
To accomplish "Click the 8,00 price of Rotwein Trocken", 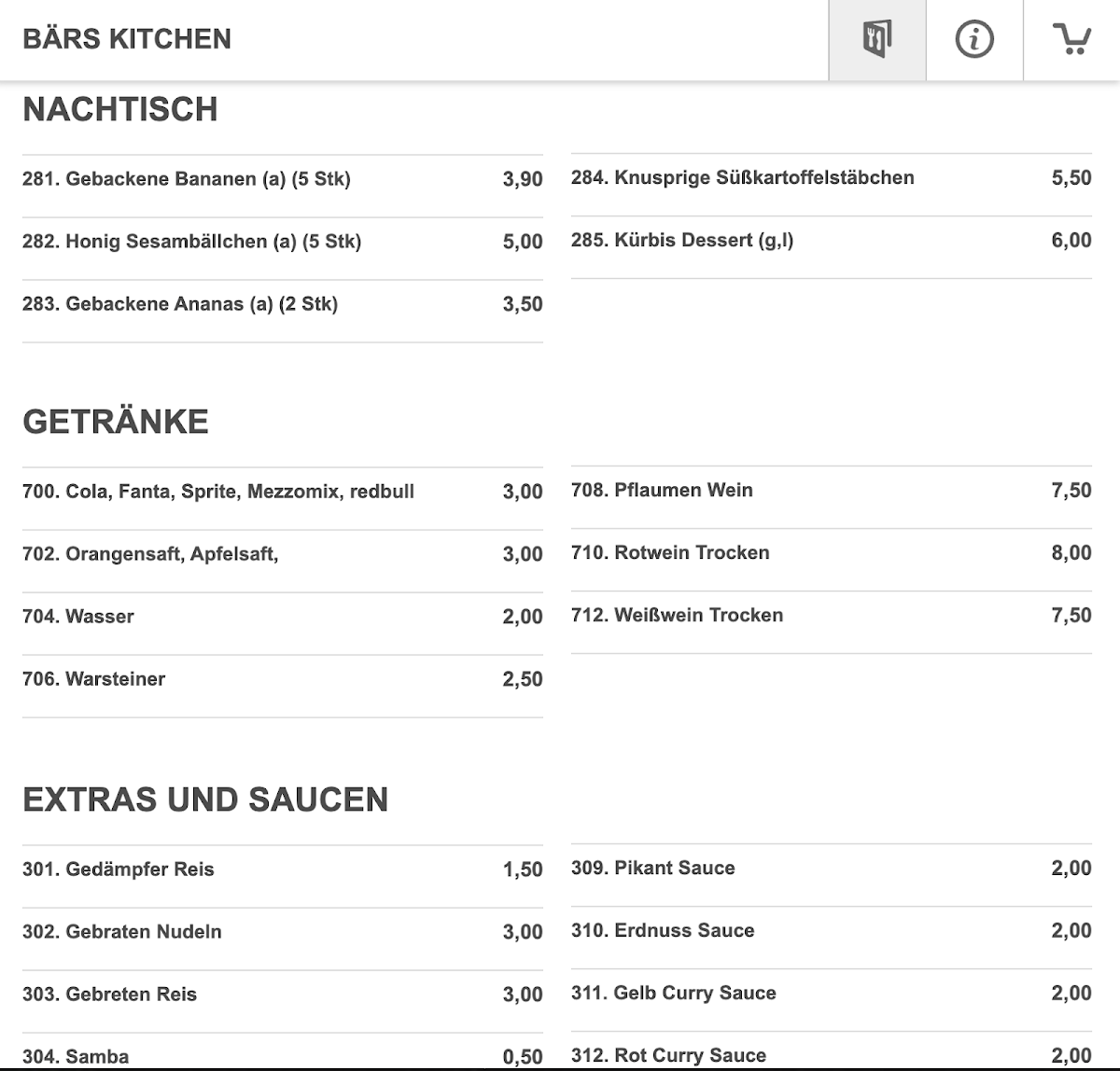I will [x=1071, y=552].
